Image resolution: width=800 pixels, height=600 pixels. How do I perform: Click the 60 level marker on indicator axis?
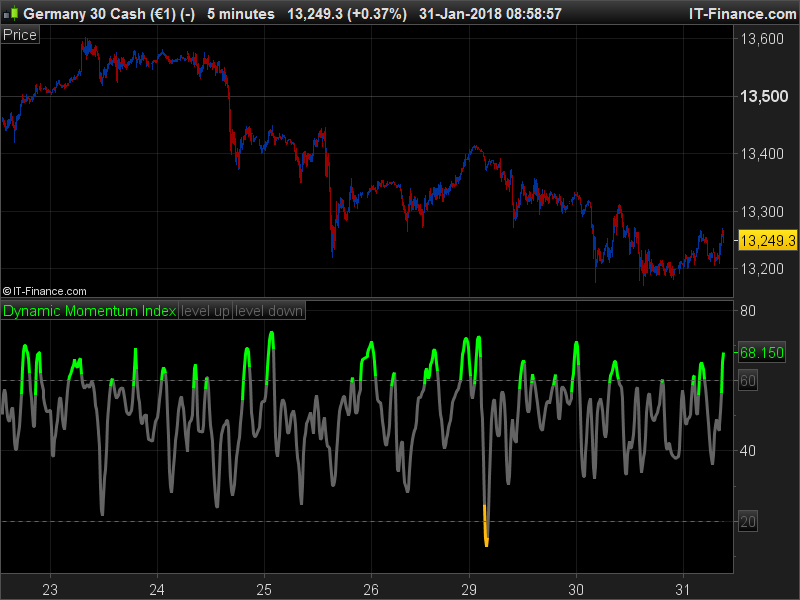[x=747, y=381]
